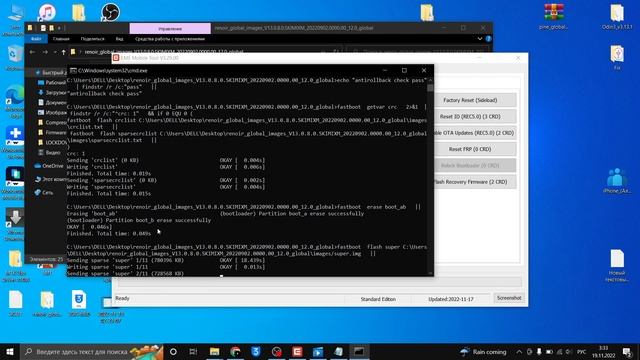Click the taskbar search box
The height and width of the screenshot is (360, 640).
(x=92, y=352)
